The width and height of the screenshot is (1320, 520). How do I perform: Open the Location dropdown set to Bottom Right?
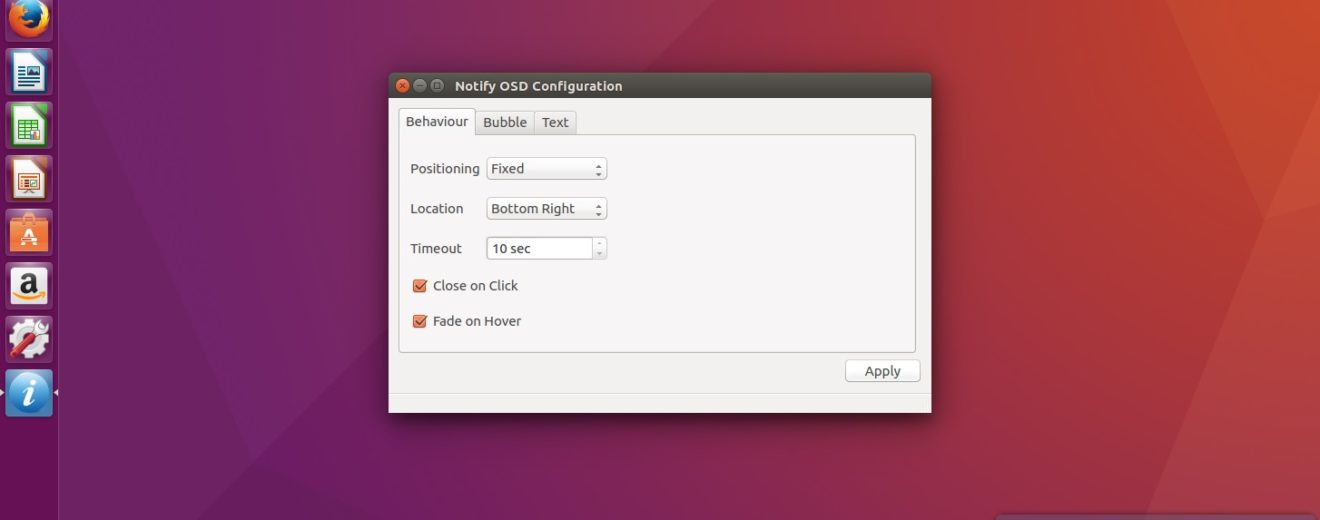[x=547, y=209]
